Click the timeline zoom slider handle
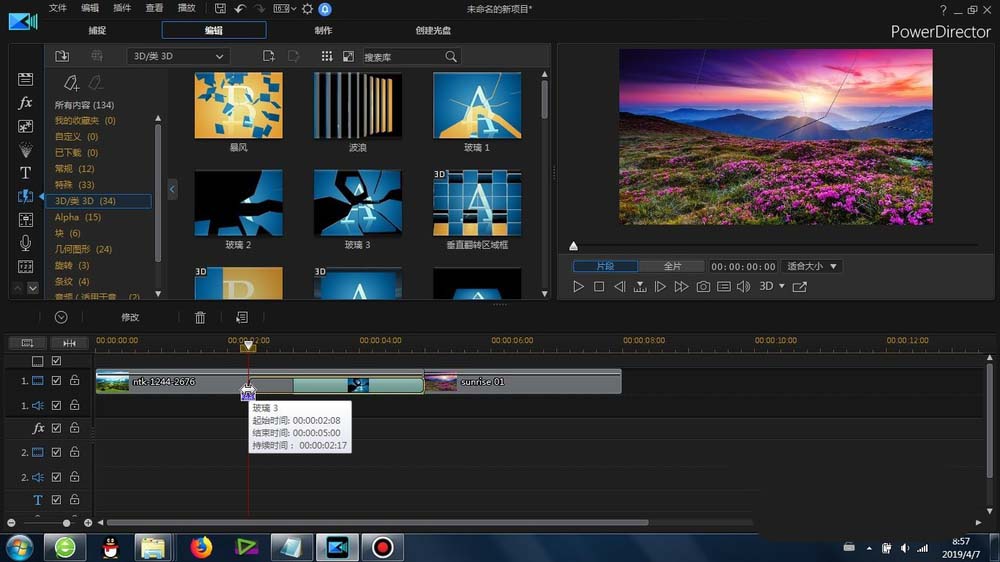1000x562 pixels. pyautogui.click(x=66, y=523)
